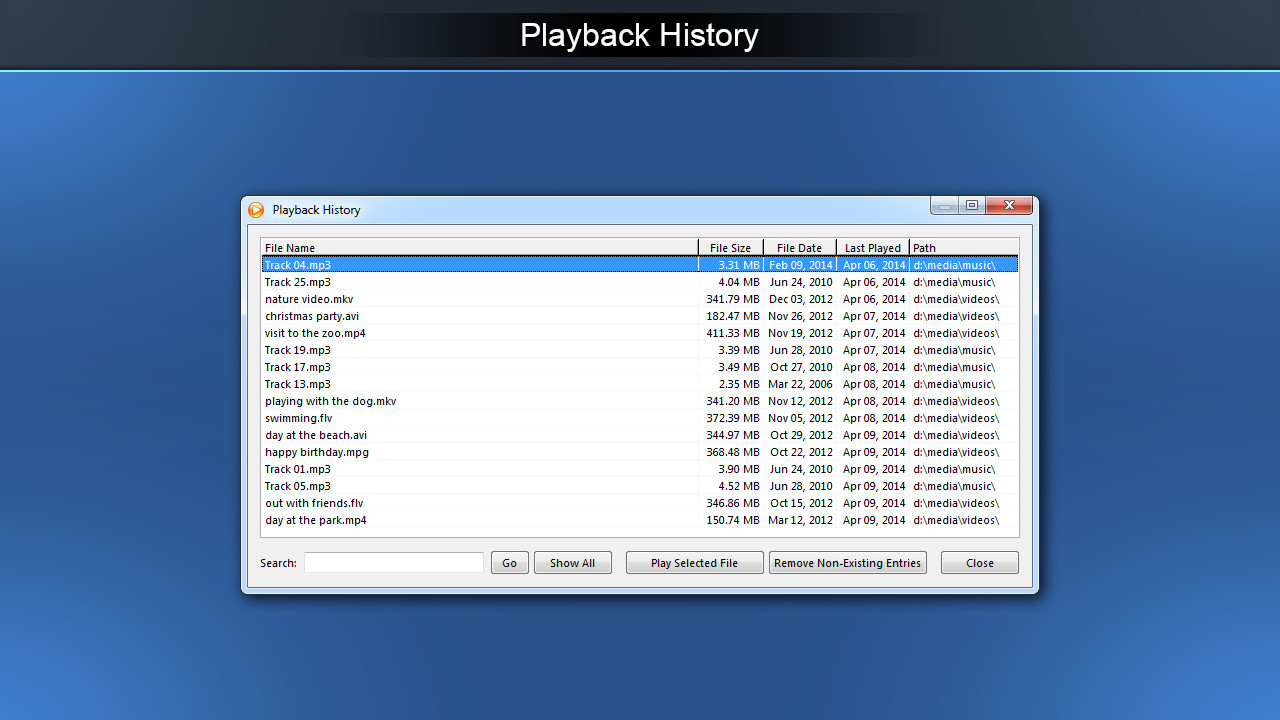Minimize the Playback History window
The image size is (1280, 720).
943,205
